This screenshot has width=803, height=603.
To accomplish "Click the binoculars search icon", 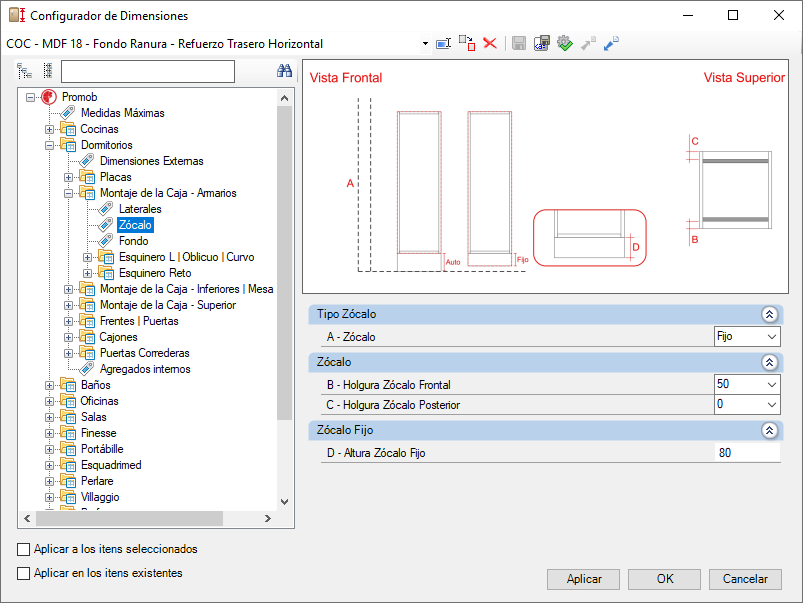I will [284, 71].
